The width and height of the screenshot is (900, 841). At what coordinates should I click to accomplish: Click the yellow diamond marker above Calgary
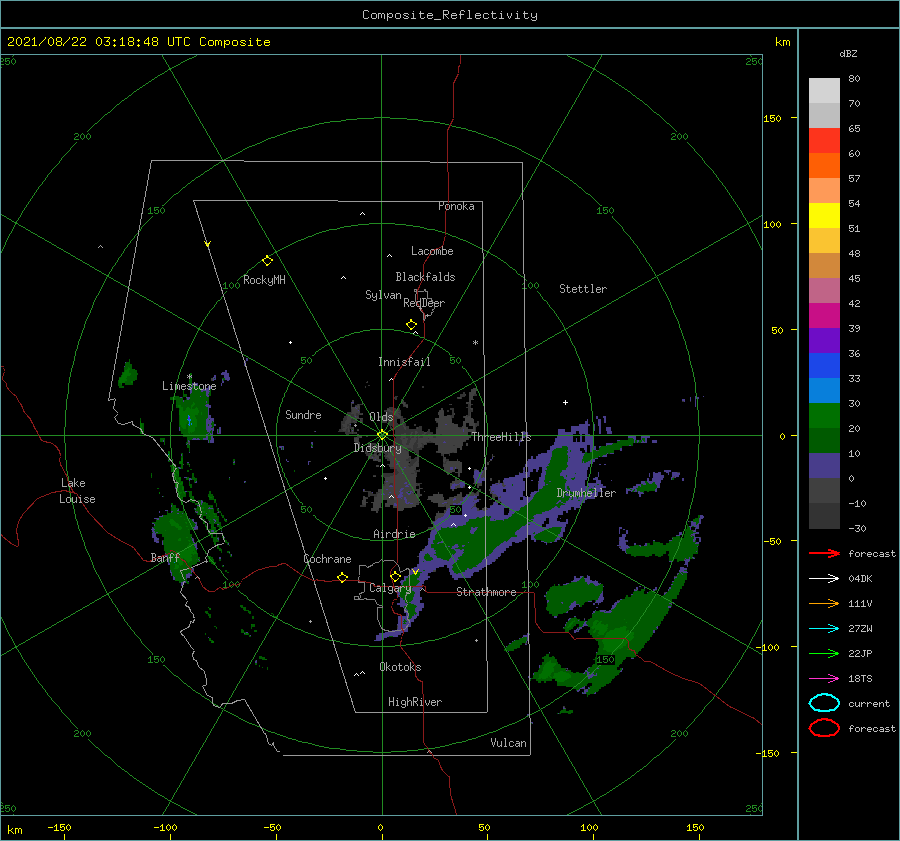395,576
